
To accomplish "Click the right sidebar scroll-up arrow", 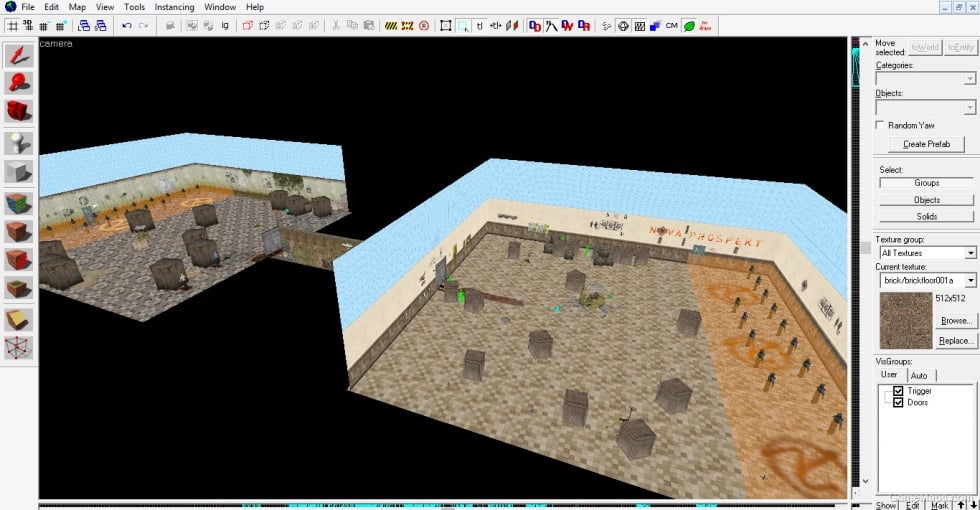I will click(865, 44).
